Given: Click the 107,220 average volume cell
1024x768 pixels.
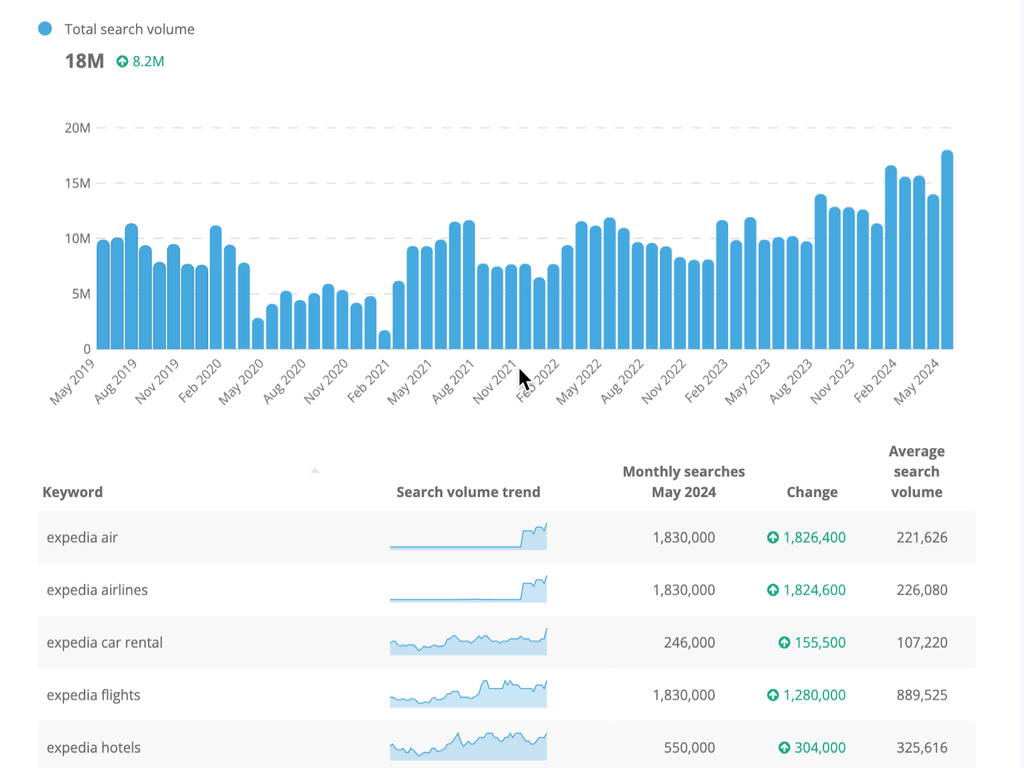Looking at the screenshot, I should click(922, 643).
